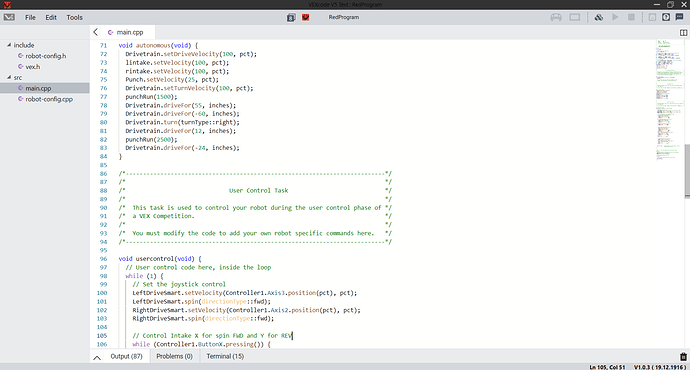The width and height of the screenshot is (690, 370).
Task: Switch to the Problems (0) tab
Action: 174,356
